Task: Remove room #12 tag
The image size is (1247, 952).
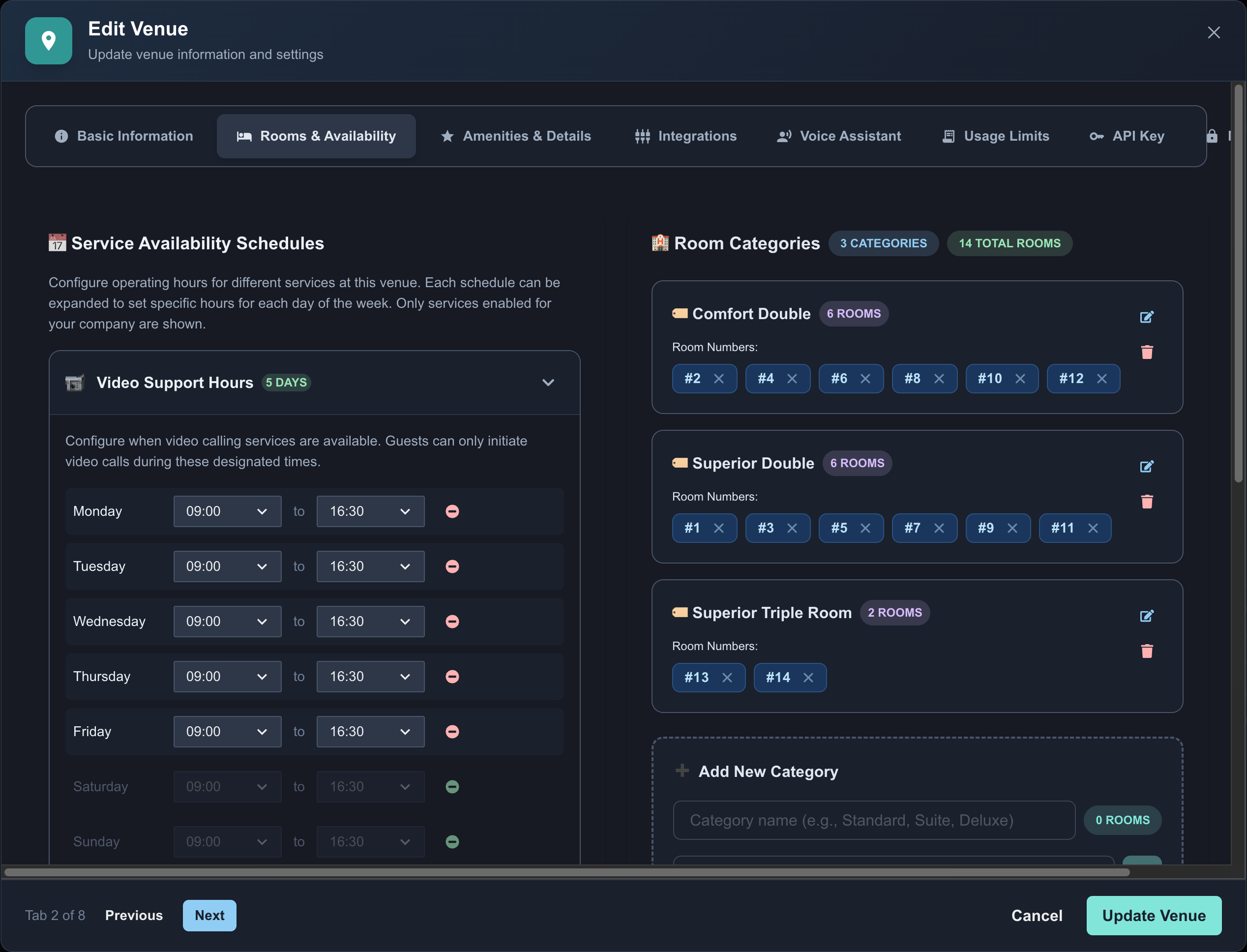Action: pyautogui.click(x=1101, y=379)
